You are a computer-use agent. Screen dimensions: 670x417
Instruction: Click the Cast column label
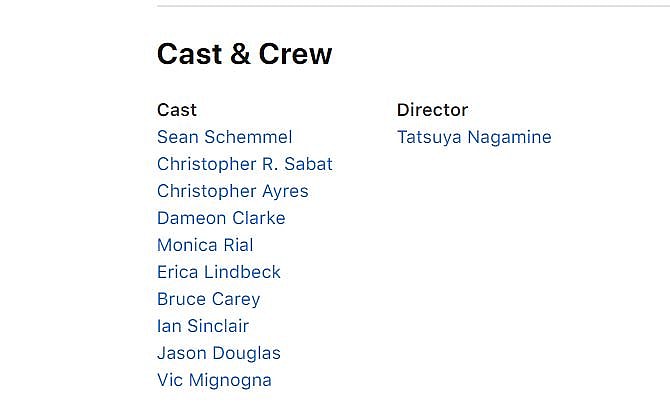(x=177, y=110)
